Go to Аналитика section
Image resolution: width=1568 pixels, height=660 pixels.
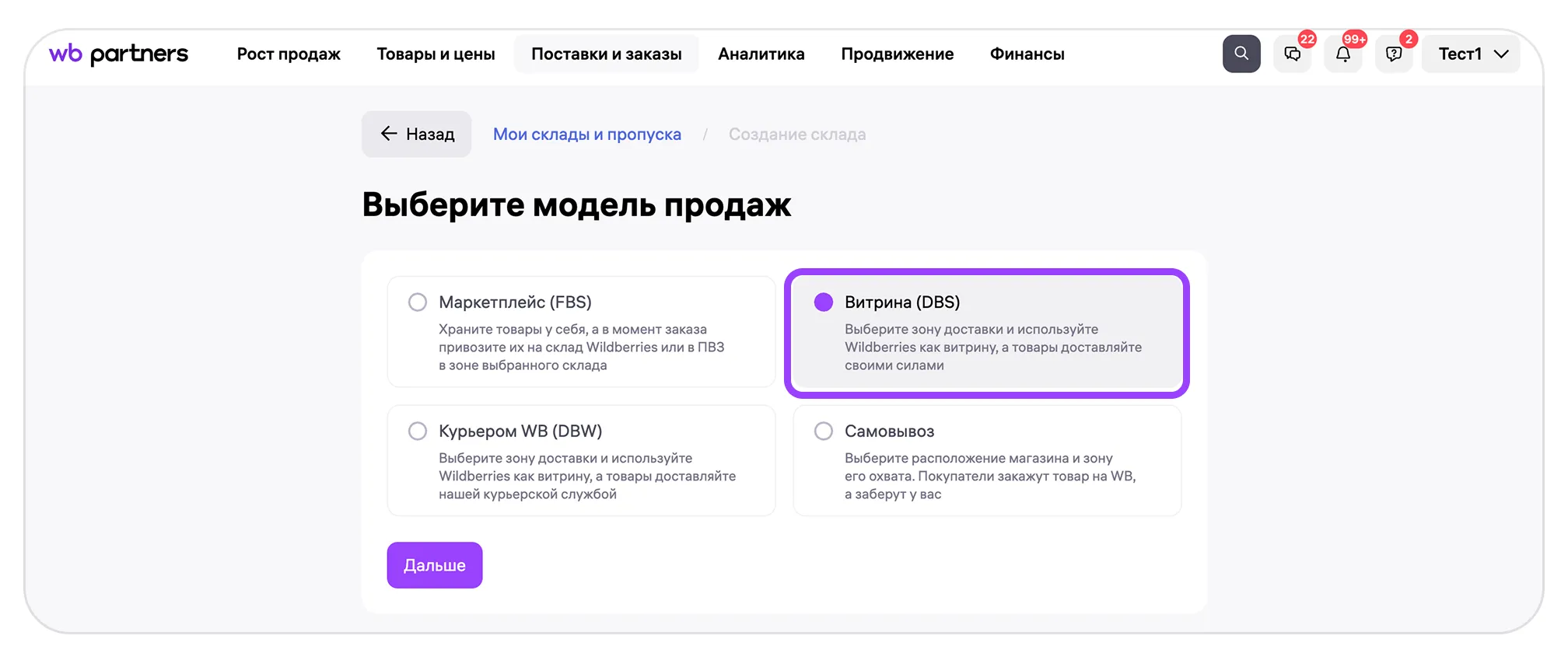(x=761, y=54)
